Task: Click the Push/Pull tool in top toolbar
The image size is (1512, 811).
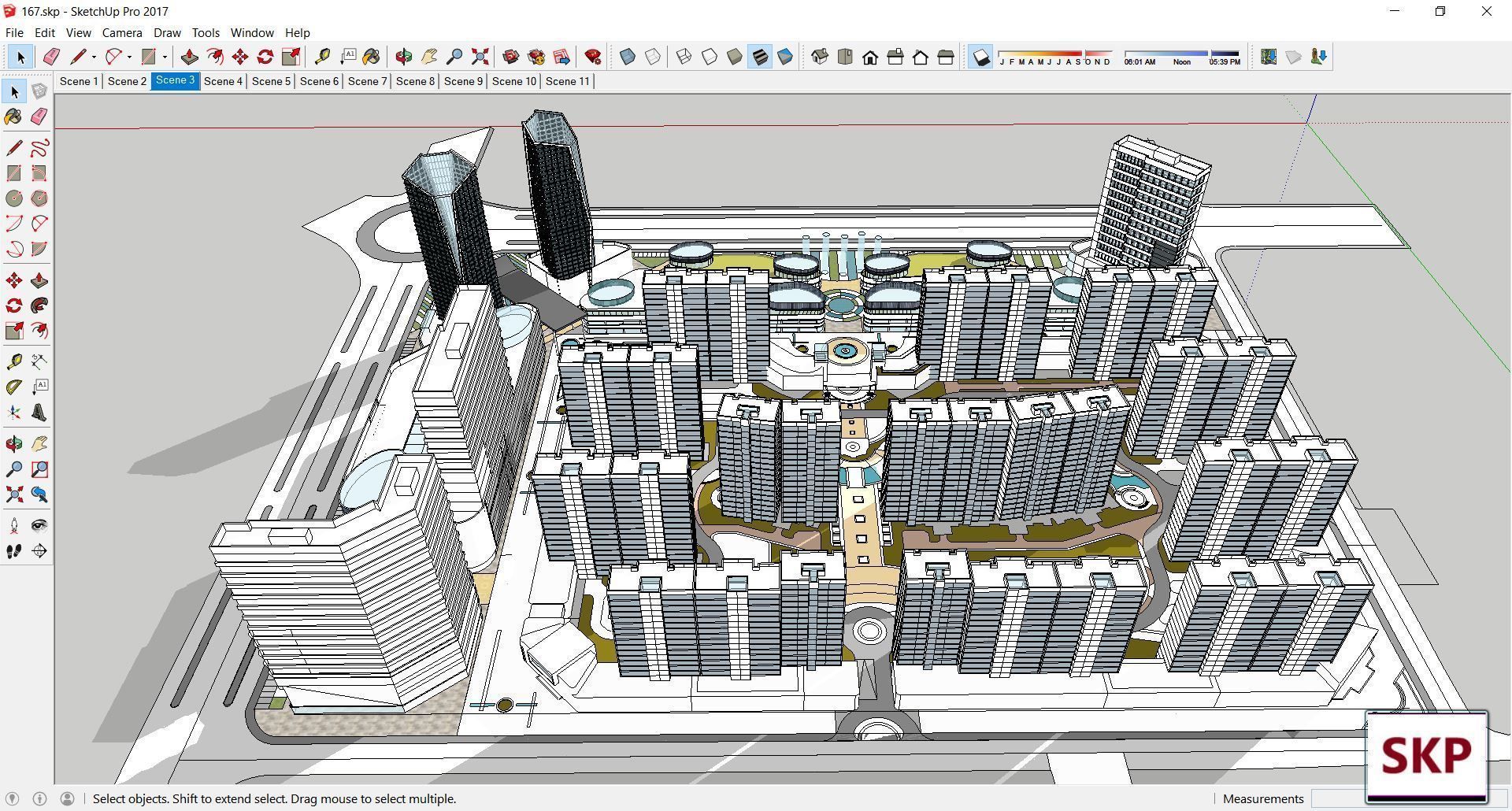Action: coord(190,57)
